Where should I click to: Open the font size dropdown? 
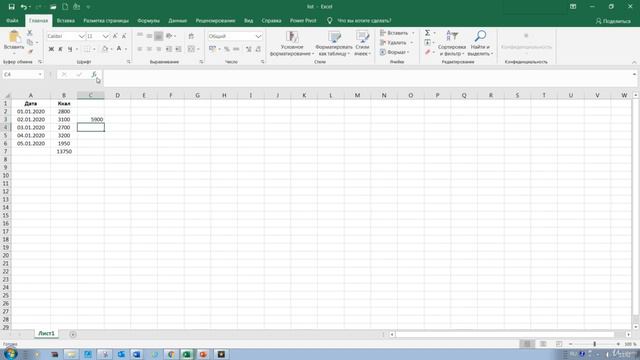click(x=106, y=36)
